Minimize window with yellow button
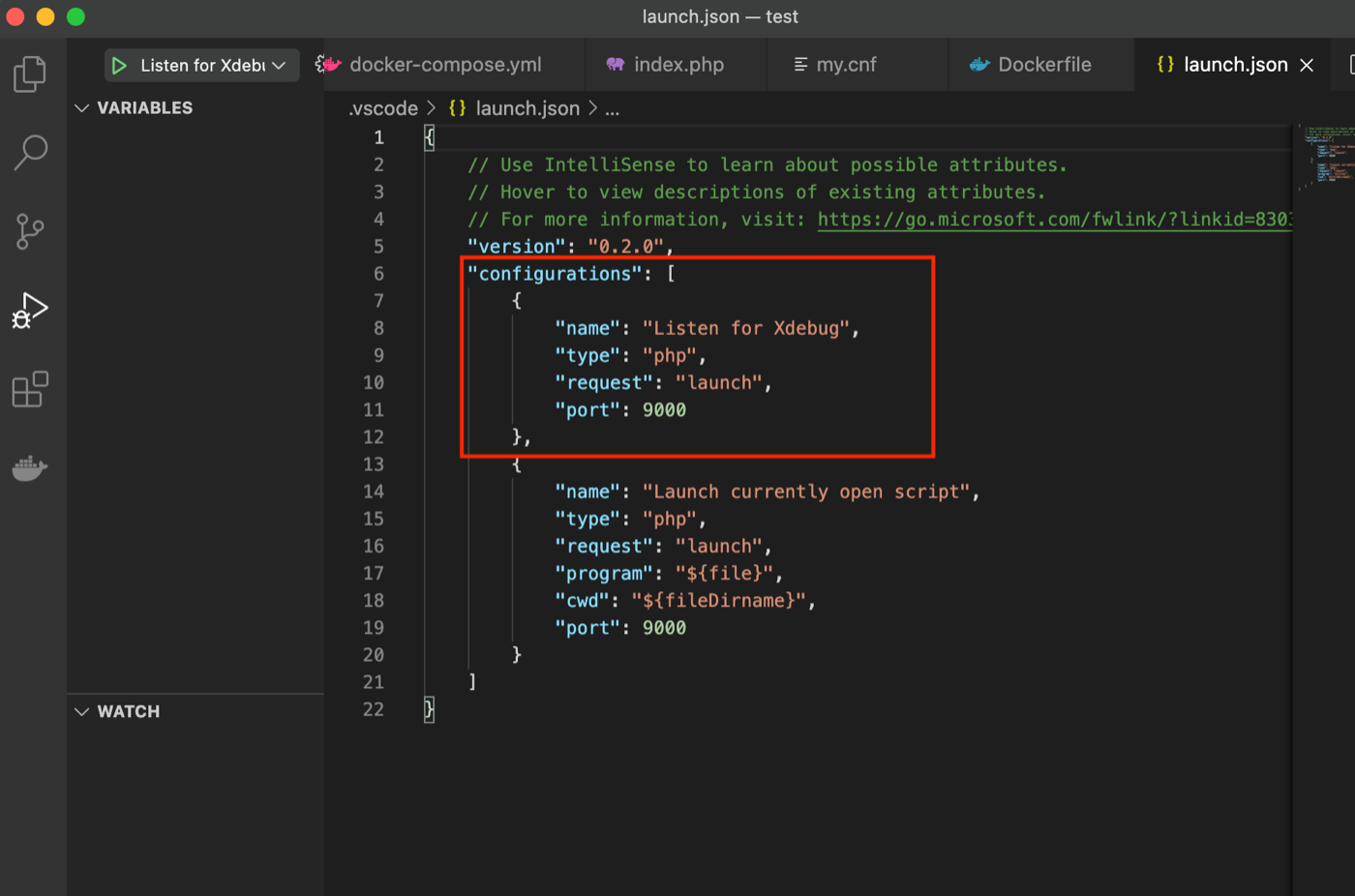The image size is (1355, 896). [x=45, y=16]
